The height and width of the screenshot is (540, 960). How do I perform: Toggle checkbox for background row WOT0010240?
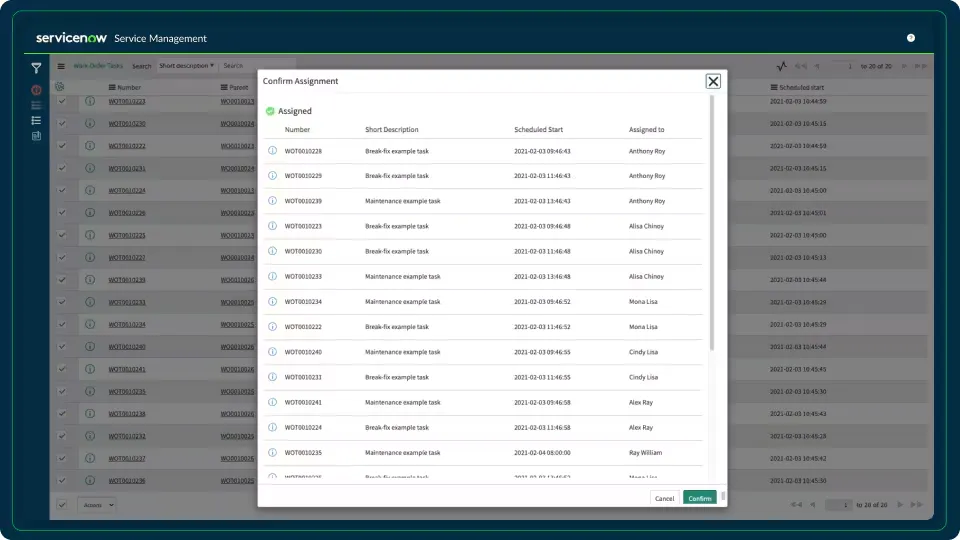click(62, 347)
